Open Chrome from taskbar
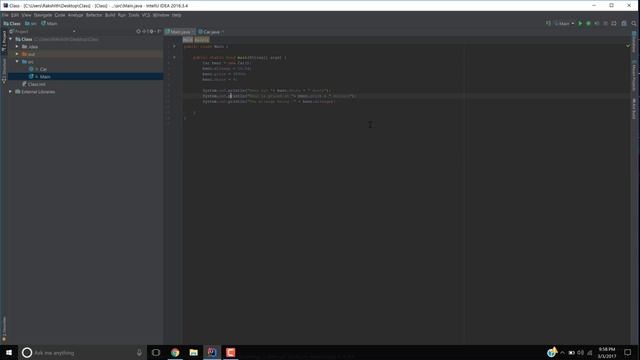 coord(175,353)
